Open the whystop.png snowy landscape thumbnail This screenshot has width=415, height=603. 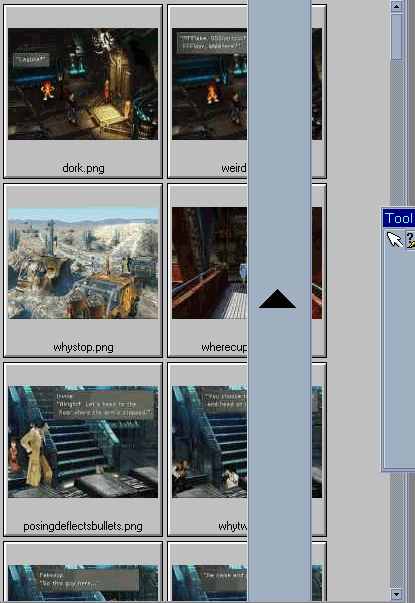(x=83, y=263)
